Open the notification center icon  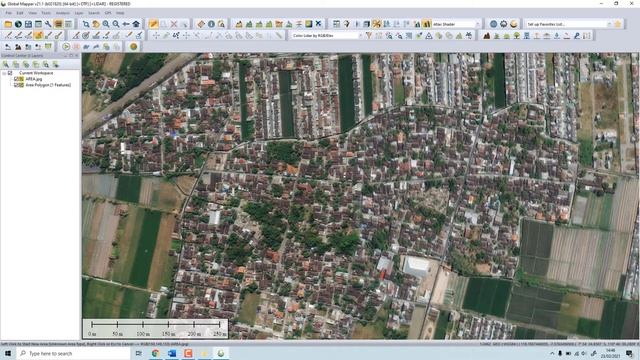coord(629,353)
